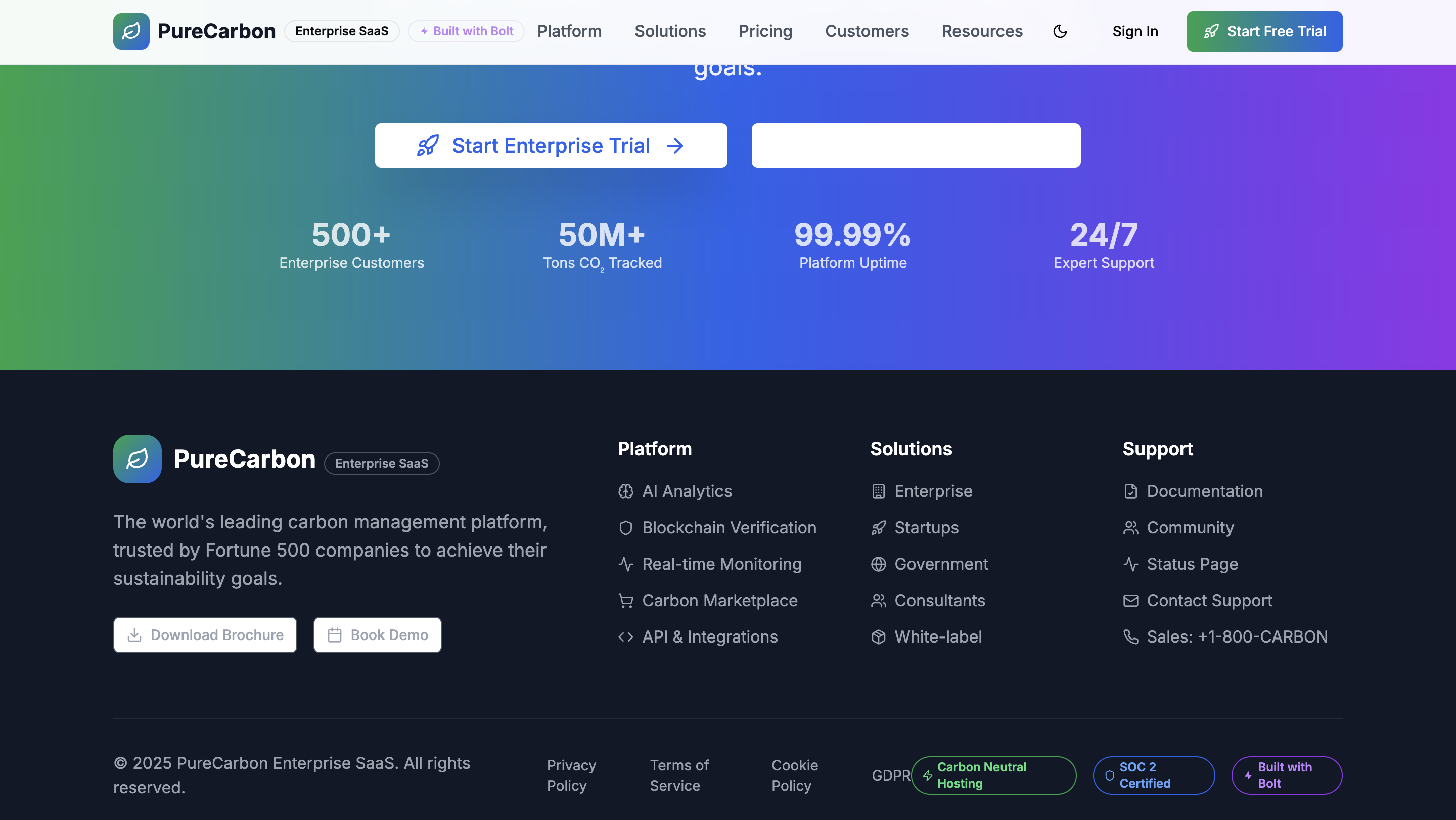
Task: Click the Contact Support envelope icon
Action: [1130, 600]
